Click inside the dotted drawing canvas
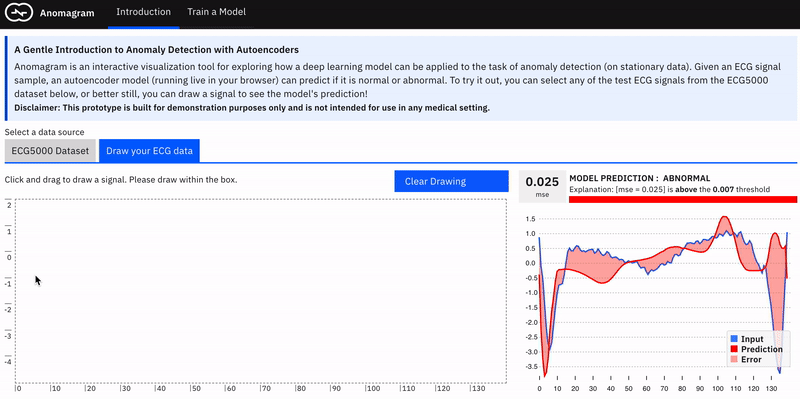 [x=261, y=291]
